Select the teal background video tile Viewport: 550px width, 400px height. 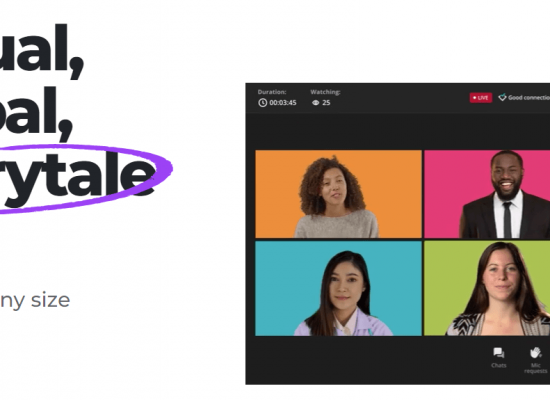click(x=338, y=288)
